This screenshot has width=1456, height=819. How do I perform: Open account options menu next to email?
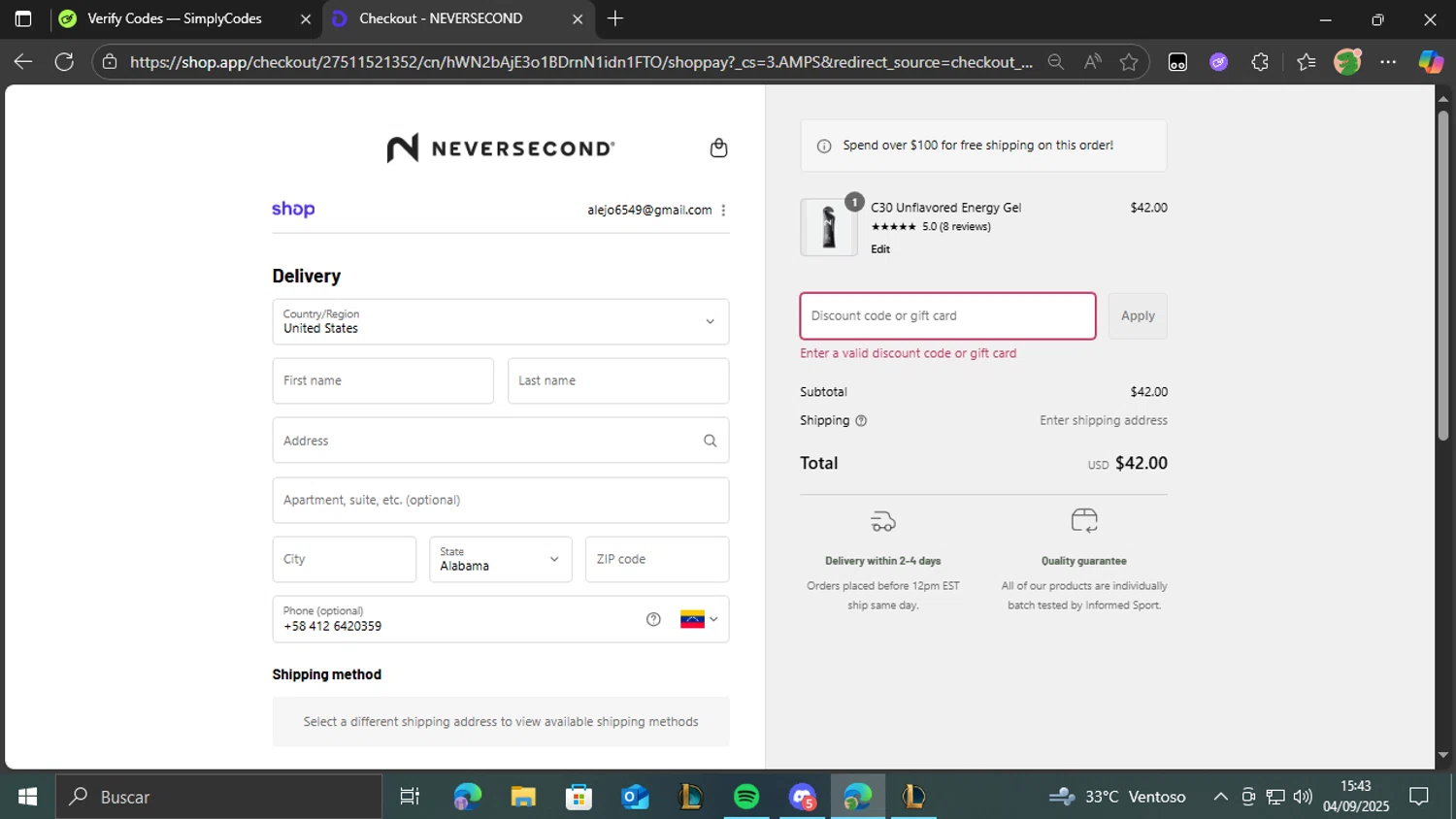coord(723,210)
